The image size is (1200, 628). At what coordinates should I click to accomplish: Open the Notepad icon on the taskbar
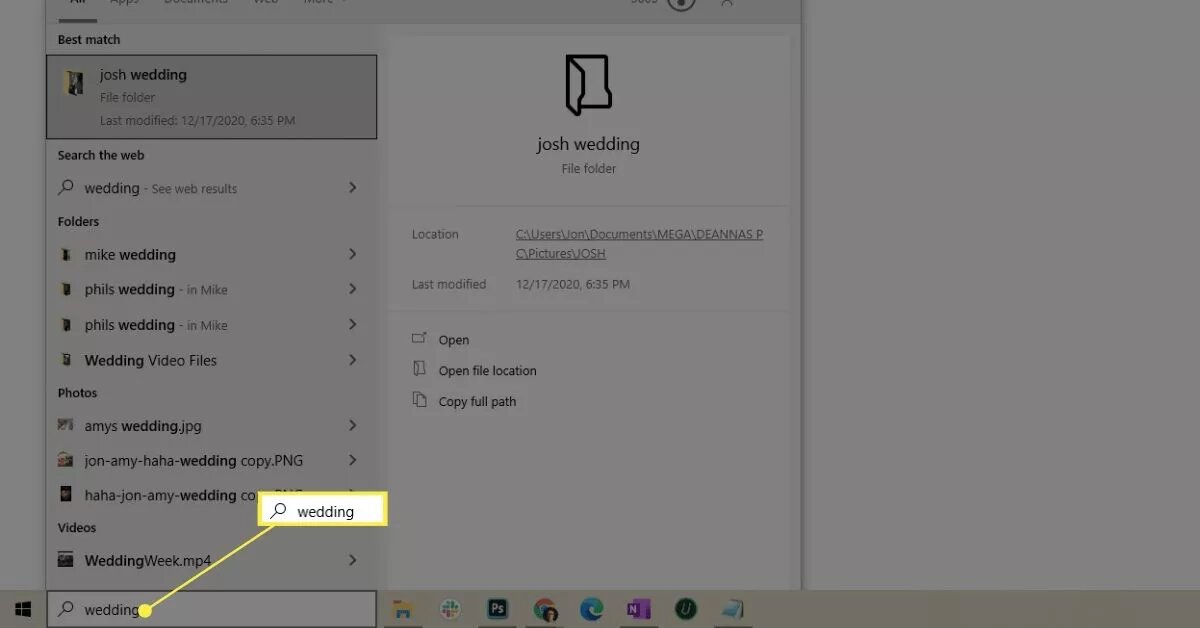(732, 609)
